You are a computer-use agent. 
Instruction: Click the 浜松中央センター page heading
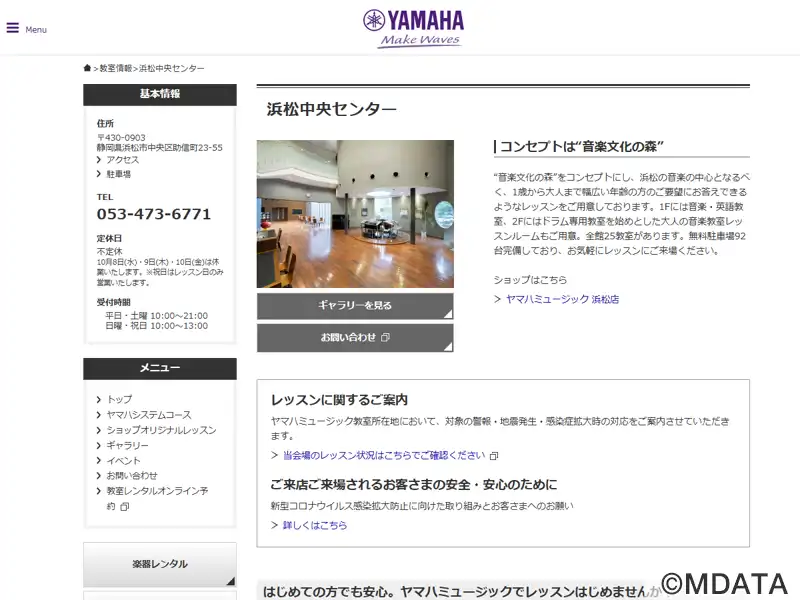click(332, 109)
